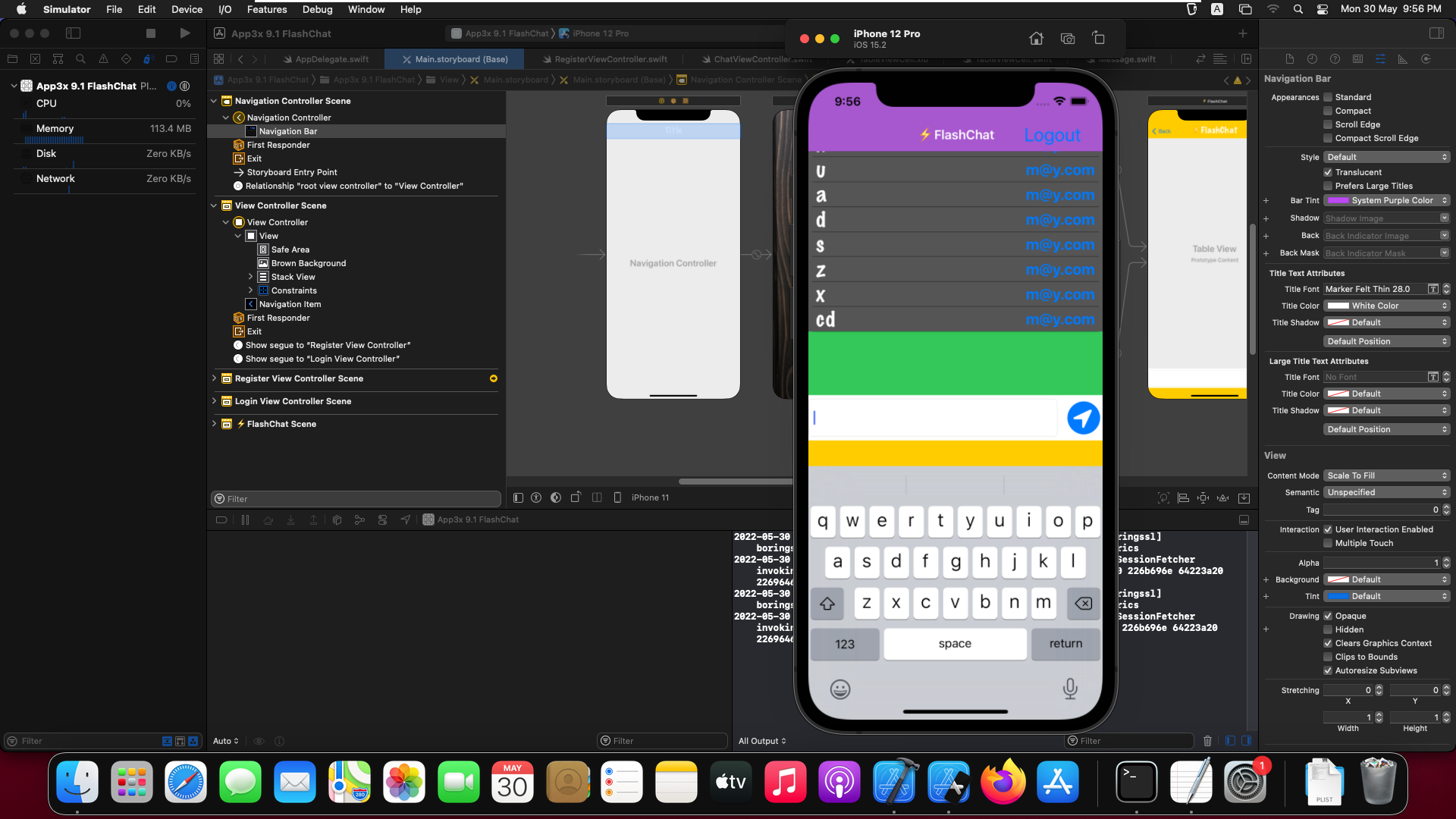Click the simulator Home button icon

click(1036, 39)
